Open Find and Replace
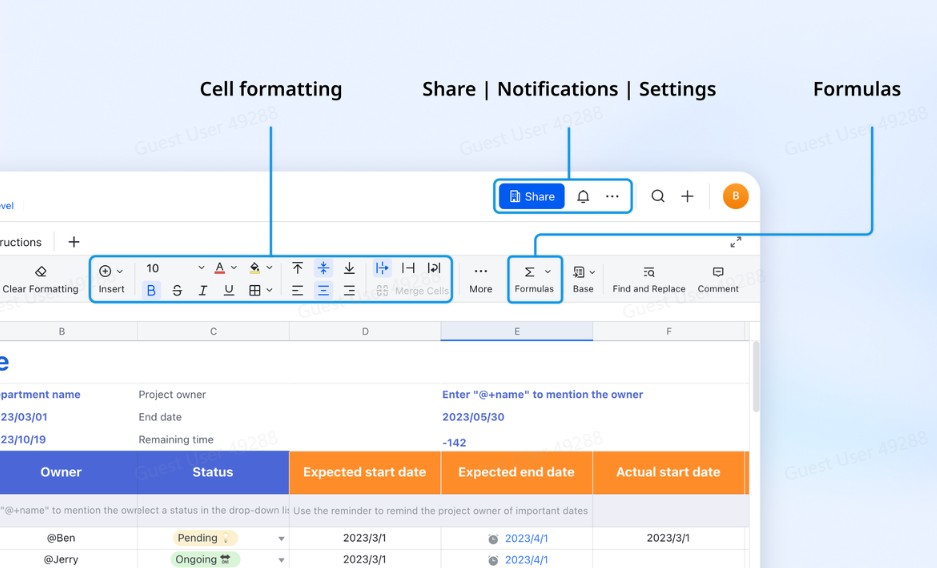Viewport: 937px width, 568px height. (649, 278)
